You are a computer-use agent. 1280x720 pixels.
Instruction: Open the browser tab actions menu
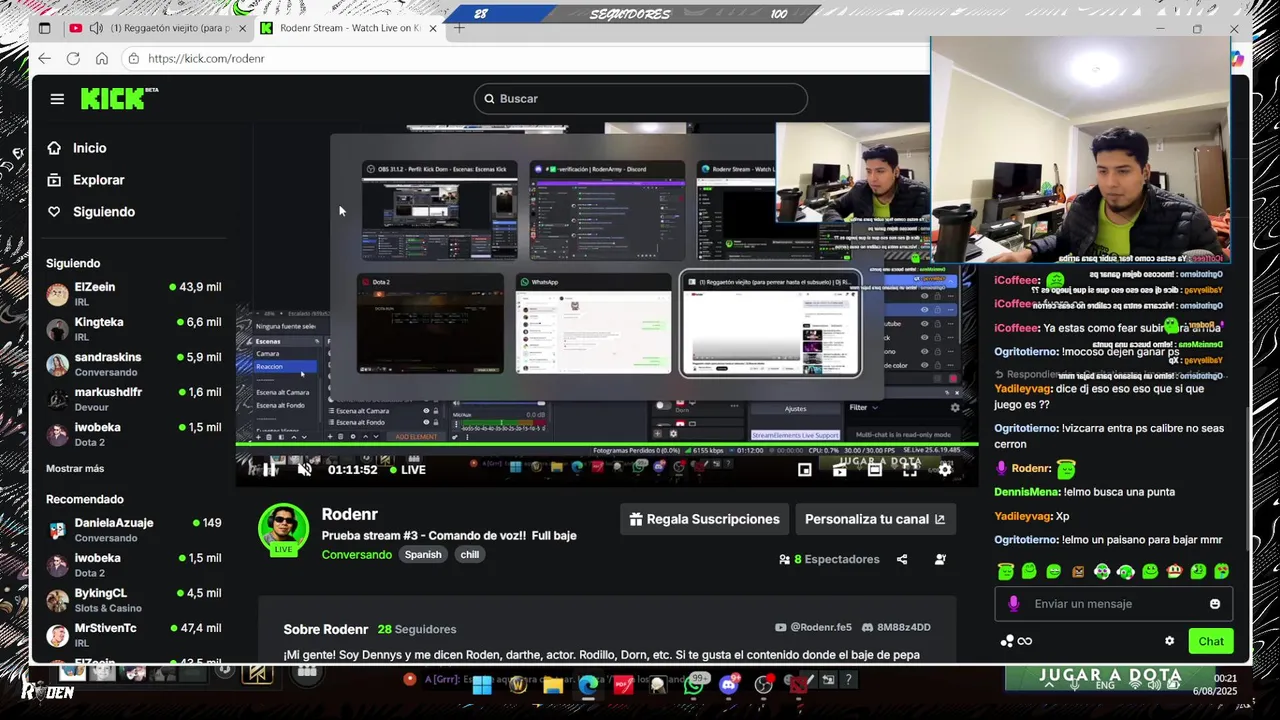click(44, 28)
